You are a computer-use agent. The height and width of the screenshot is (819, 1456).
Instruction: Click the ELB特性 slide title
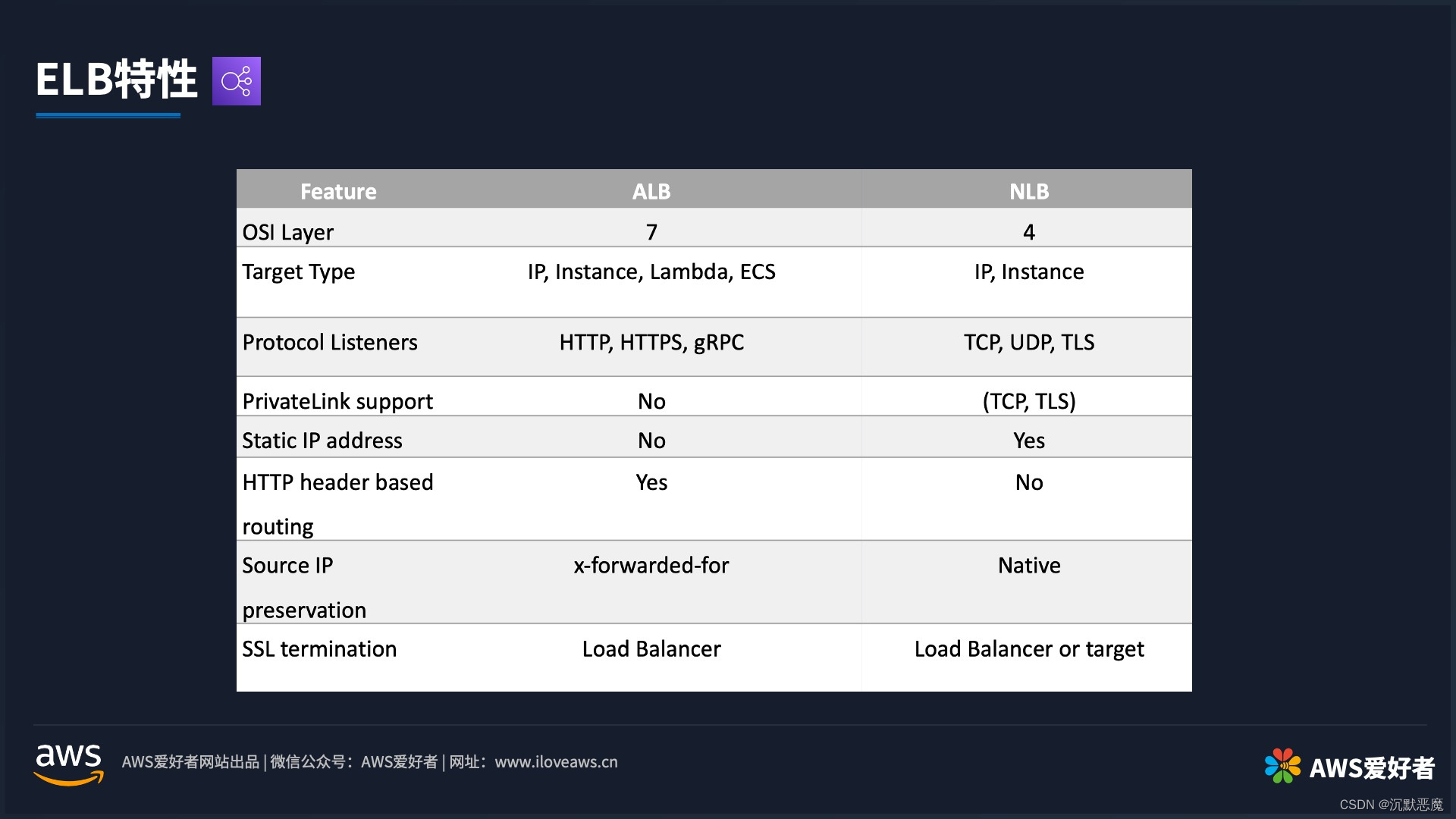[116, 79]
